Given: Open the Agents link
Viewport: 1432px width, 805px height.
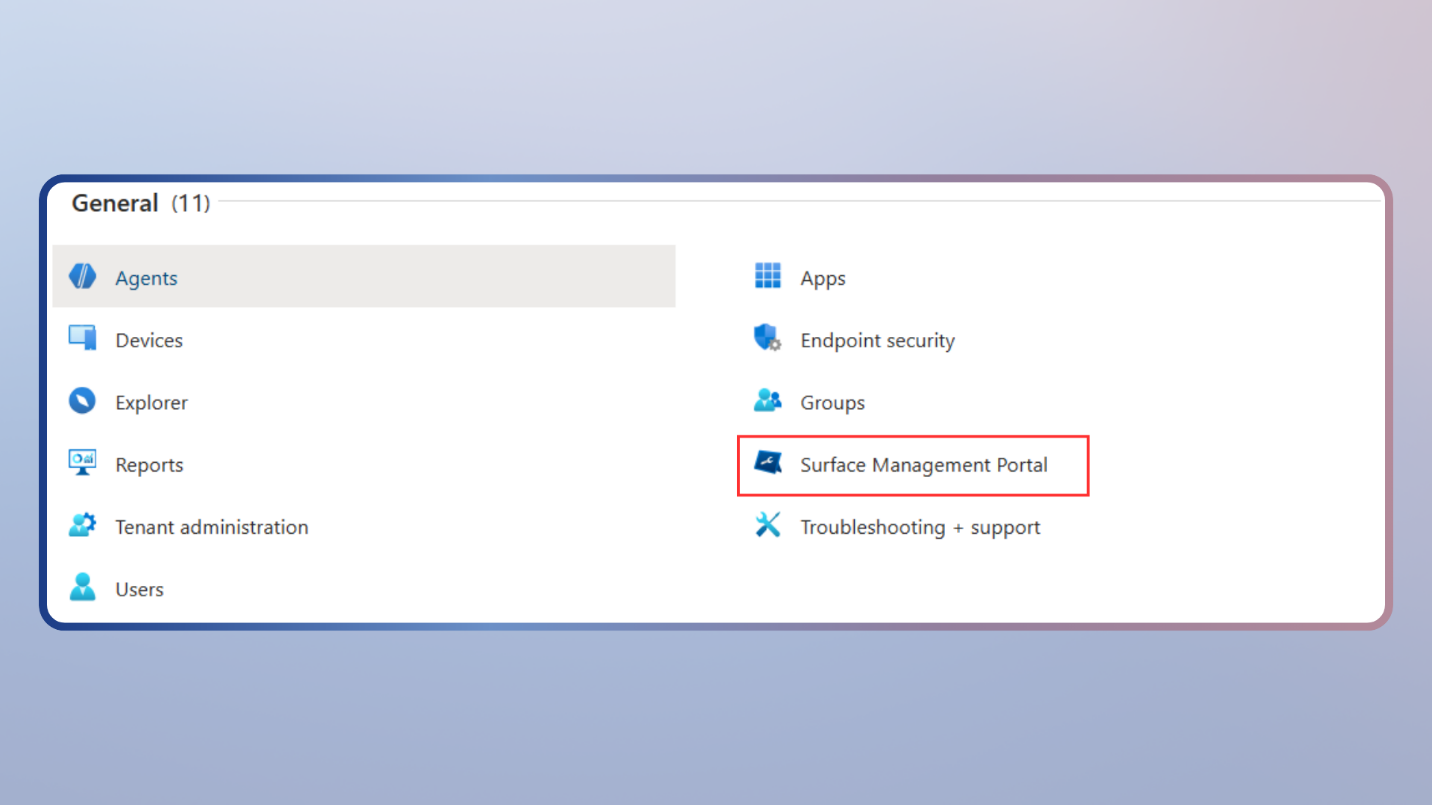Looking at the screenshot, I should point(146,279).
